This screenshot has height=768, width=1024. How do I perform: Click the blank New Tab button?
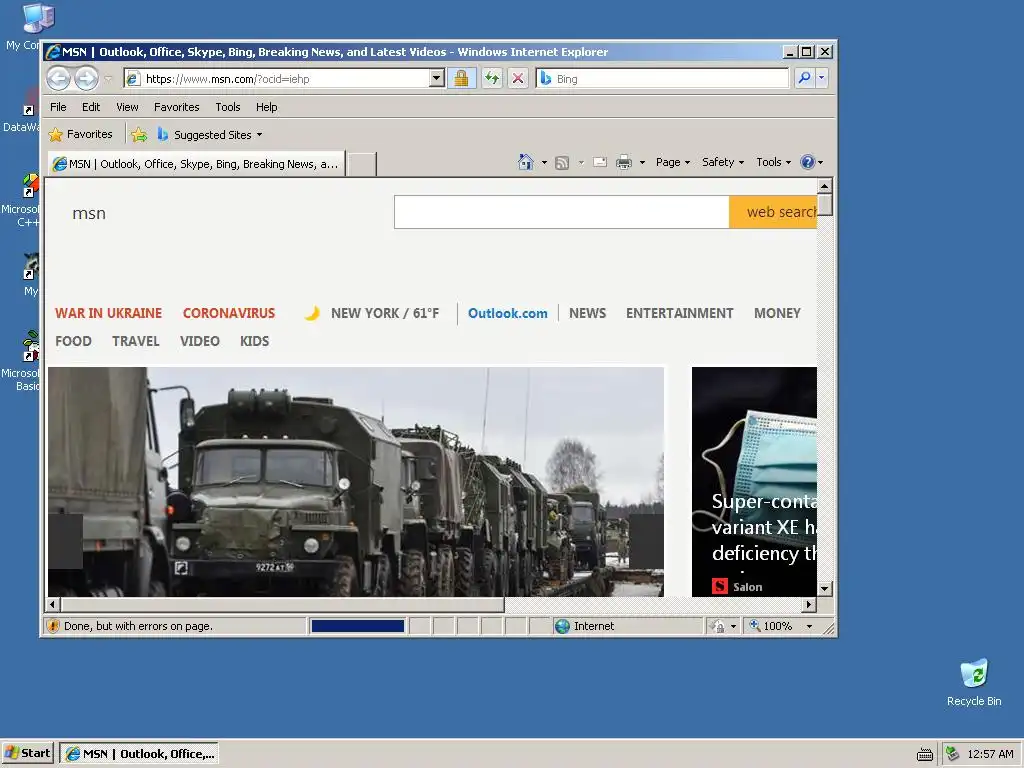pos(361,165)
